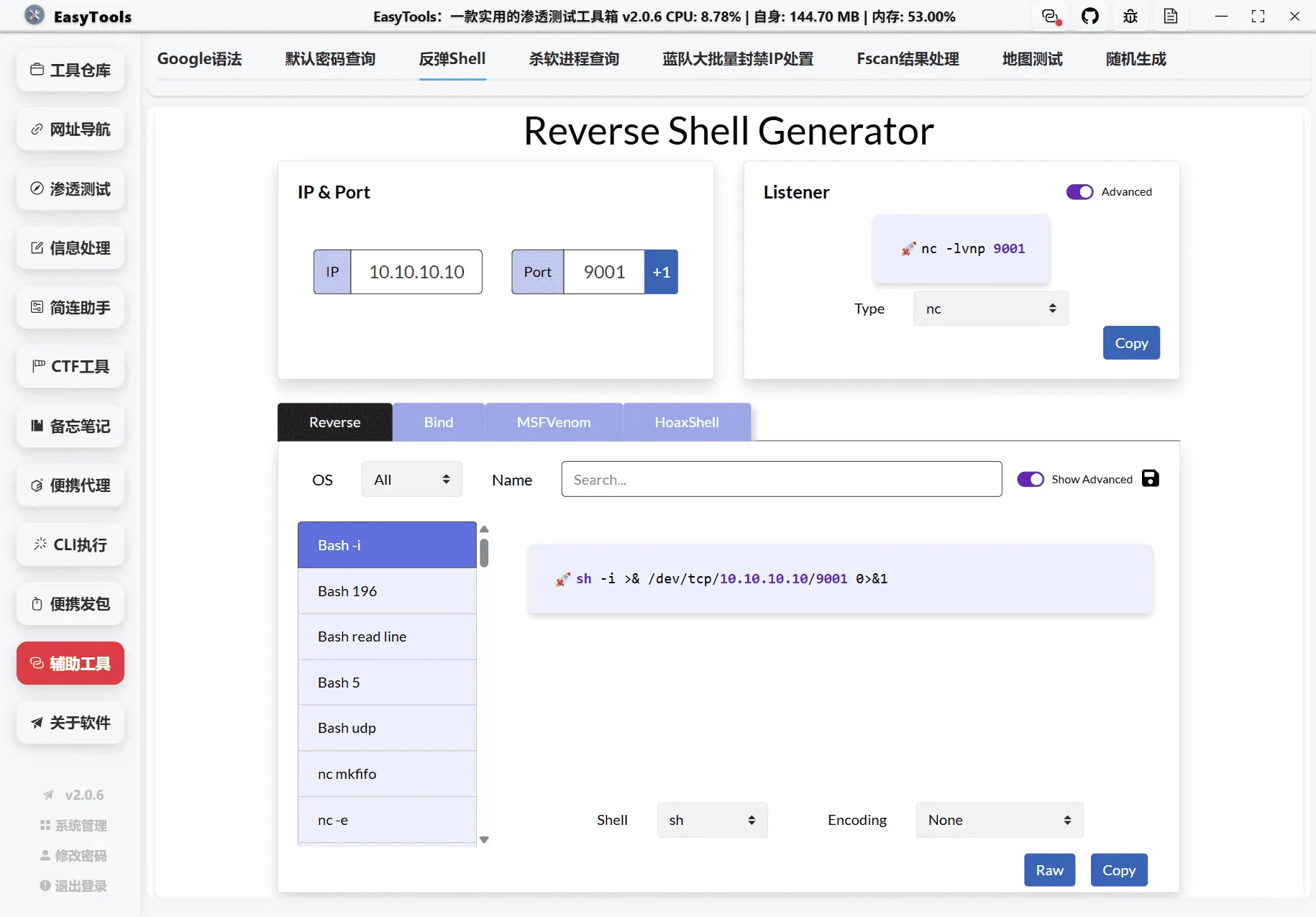Screen dimensions: 1316x917
Task: Open the 默认密码查询 menu tab
Action: pyautogui.click(x=330, y=59)
